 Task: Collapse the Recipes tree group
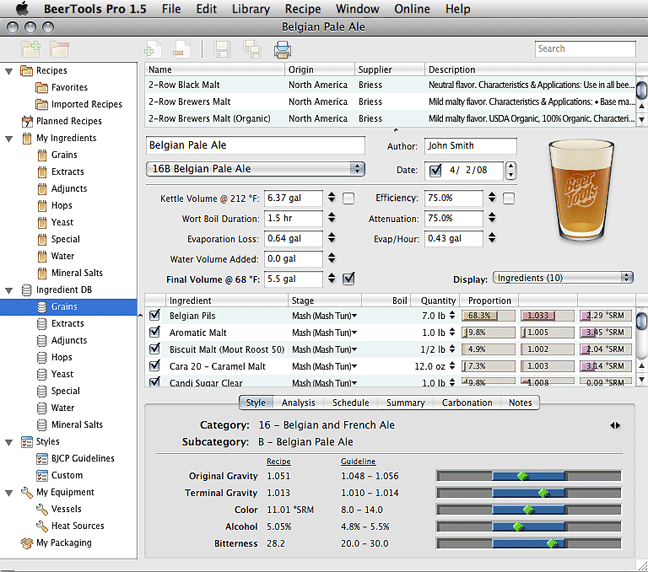(x=8, y=71)
